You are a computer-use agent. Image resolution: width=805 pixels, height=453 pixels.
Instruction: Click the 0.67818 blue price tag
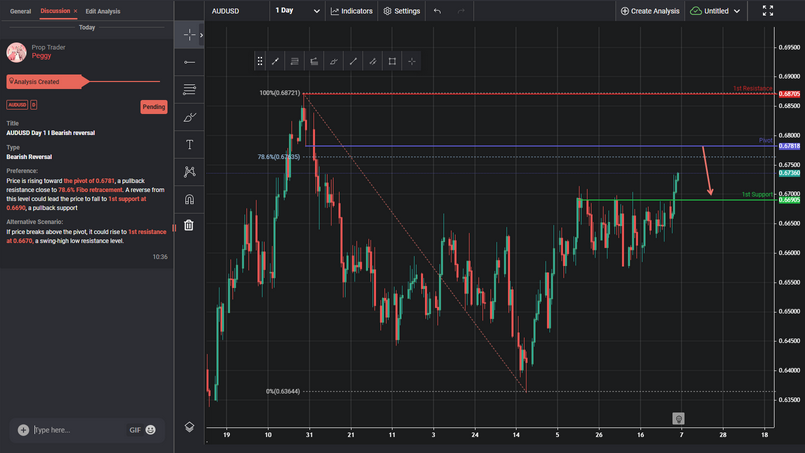coord(789,146)
